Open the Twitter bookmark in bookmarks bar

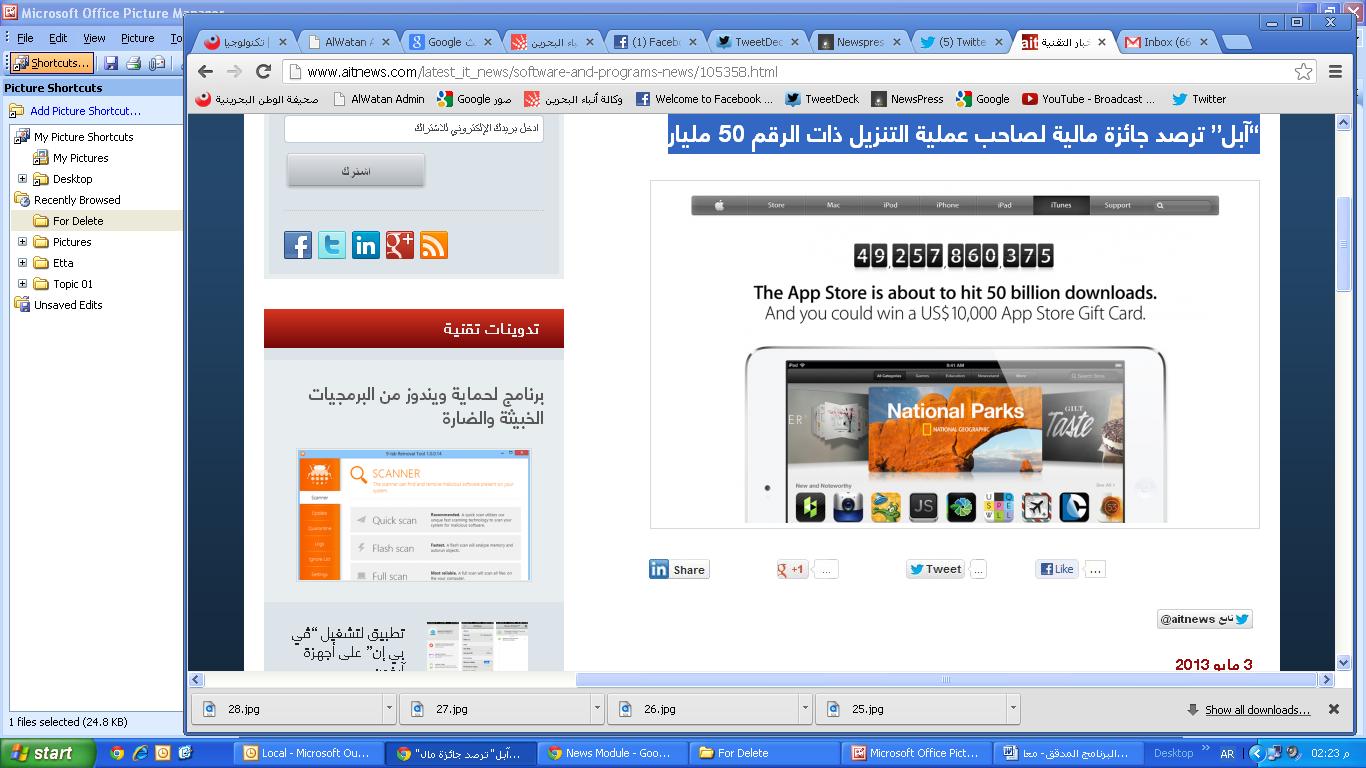(1199, 99)
